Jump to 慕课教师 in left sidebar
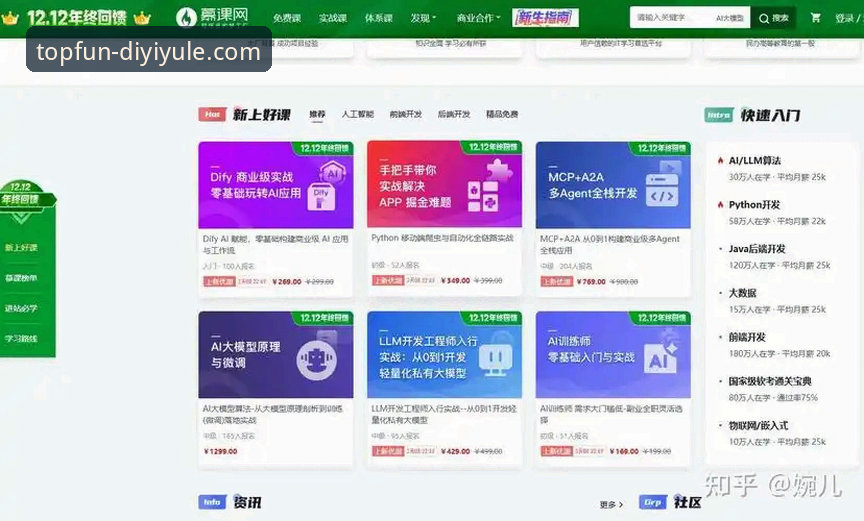 click(21, 278)
